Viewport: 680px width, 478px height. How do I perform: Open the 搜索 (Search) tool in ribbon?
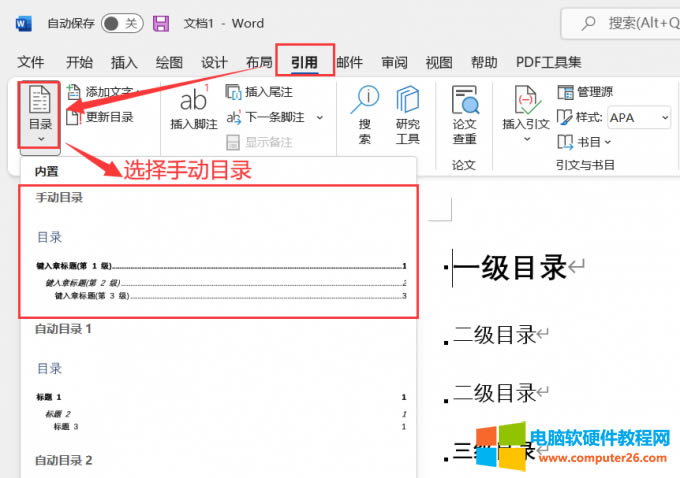click(x=365, y=113)
